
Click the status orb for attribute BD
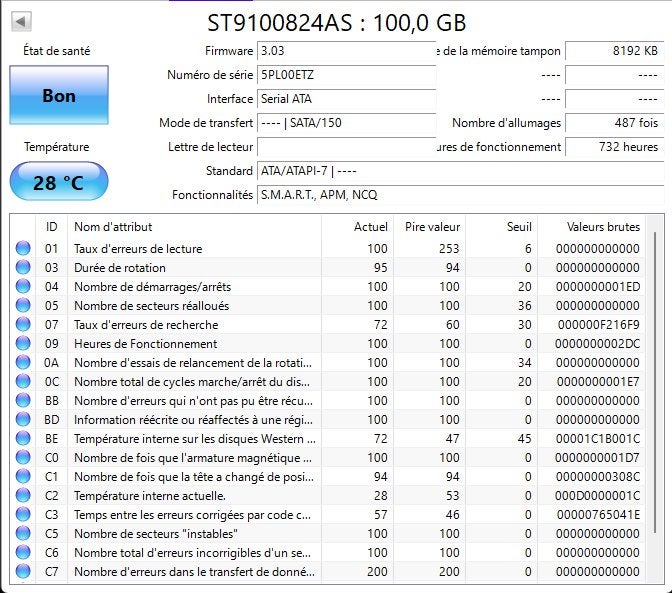(x=23, y=419)
